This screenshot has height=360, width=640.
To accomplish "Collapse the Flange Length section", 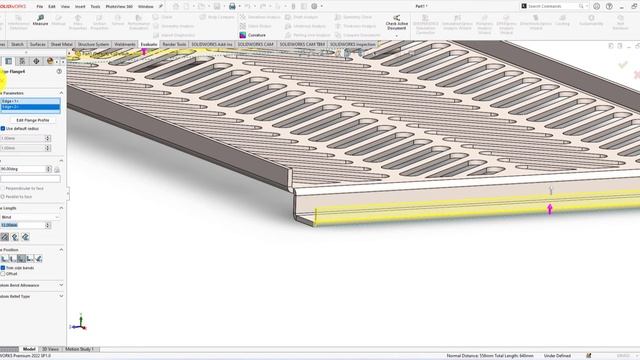I will point(61,208).
